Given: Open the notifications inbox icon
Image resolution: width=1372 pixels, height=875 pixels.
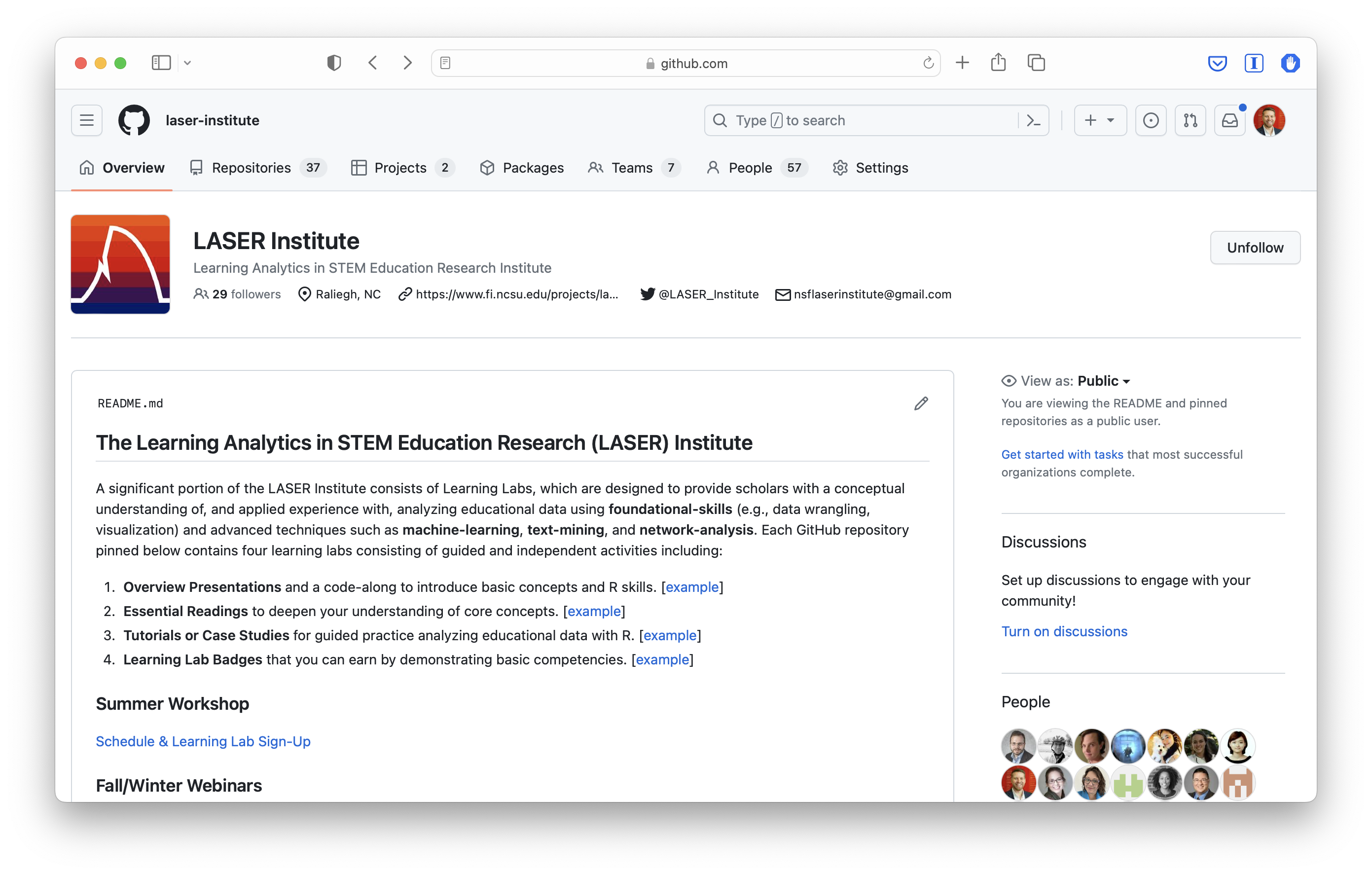Looking at the screenshot, I should click(x=1229, y=120).
